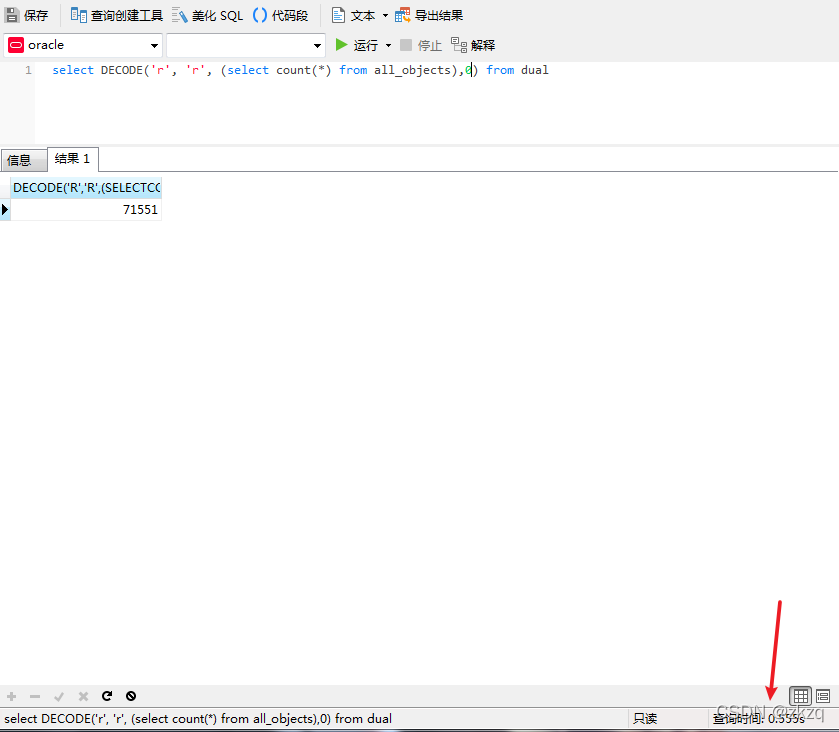The height and width of the screenshot is (732, 839).
Task: Click Beautify SQL (美化 SQL)
Action: point(208,16)
